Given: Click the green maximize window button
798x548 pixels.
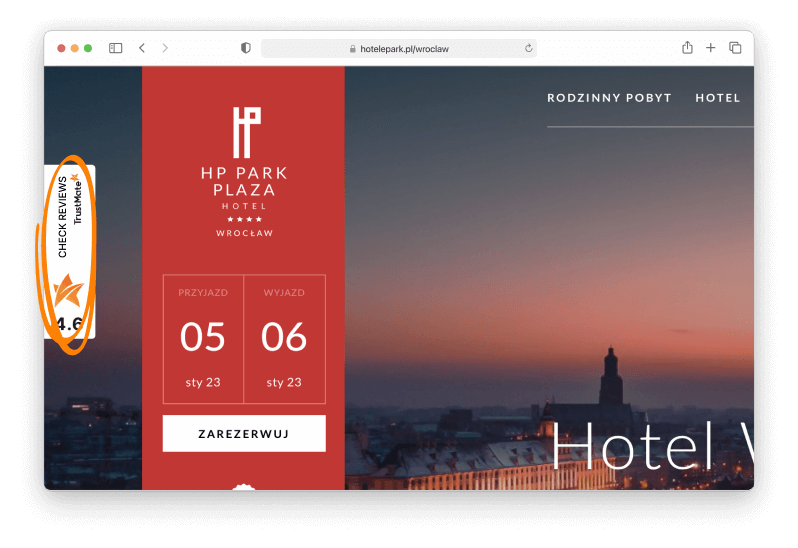Looking at the screenshot, I should (88, 48).
